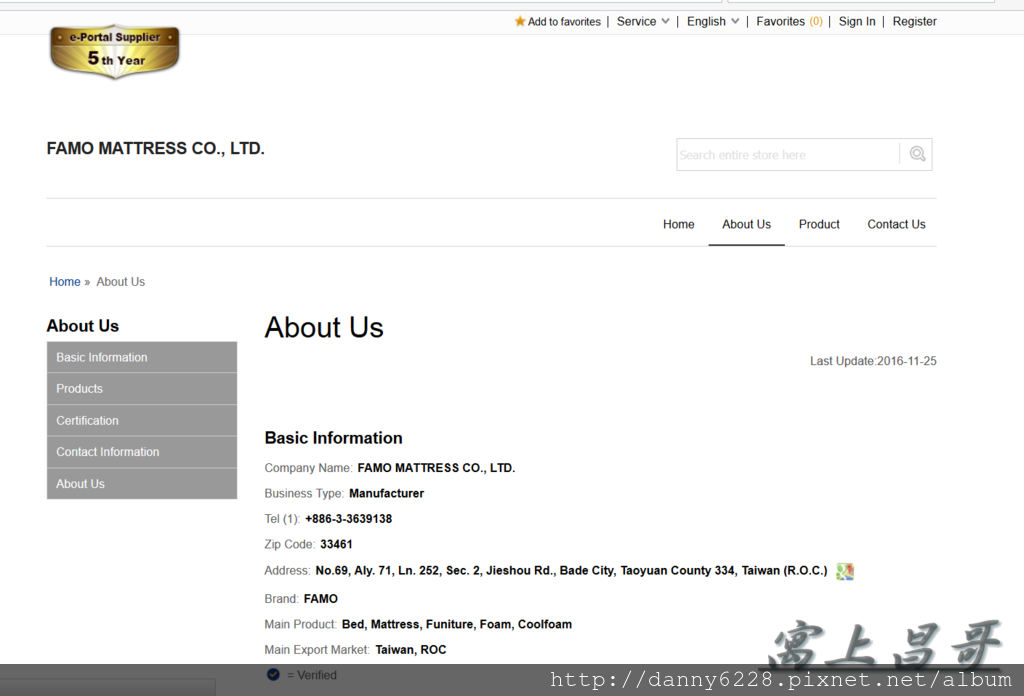
Task: Click the Company Name value text
Action: coord(436,467)
